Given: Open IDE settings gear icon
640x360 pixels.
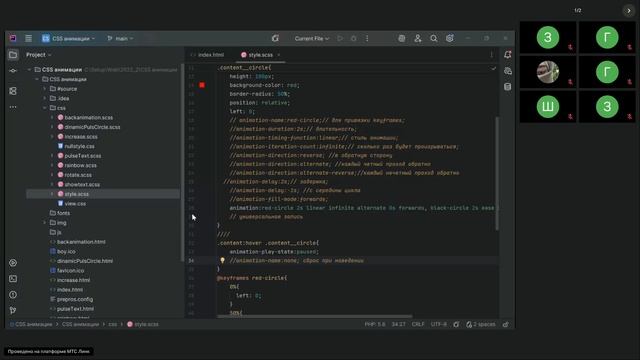Looking at the screenshot, I should (x=449, y=38).
